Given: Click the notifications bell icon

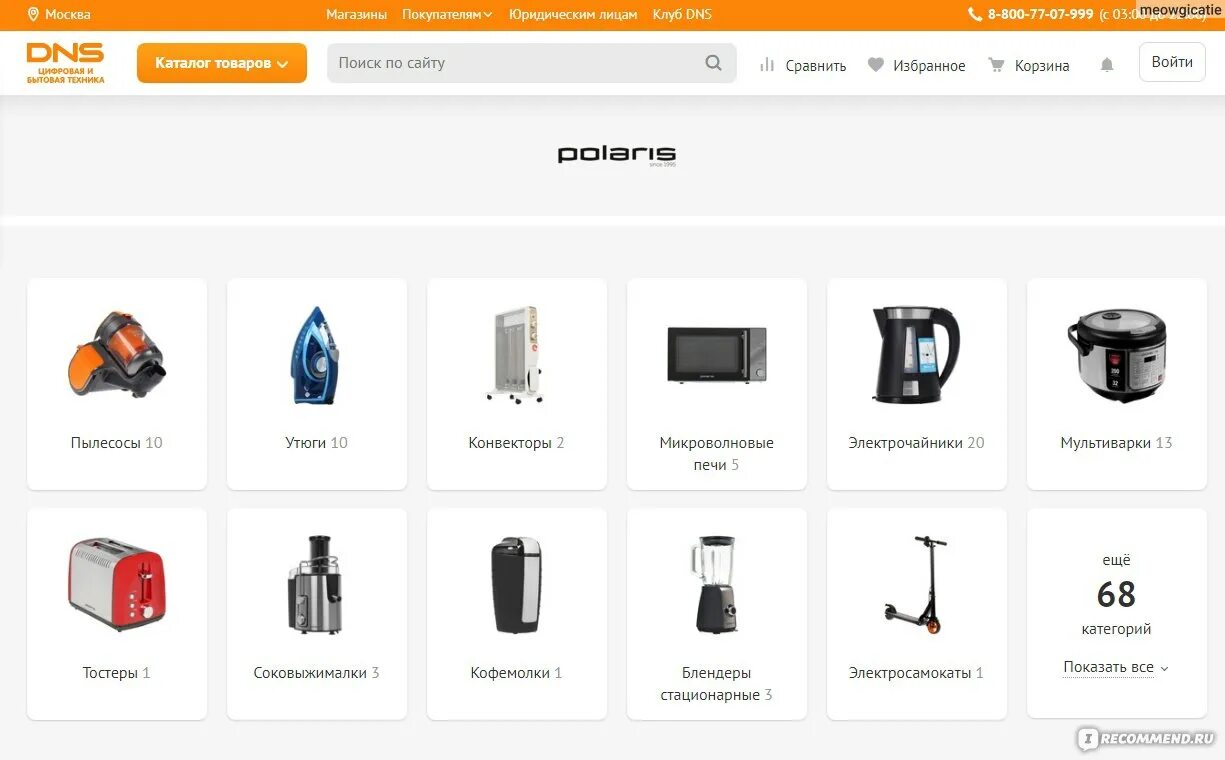Looking at the screenshot, I should click(x=1107, y=65).
